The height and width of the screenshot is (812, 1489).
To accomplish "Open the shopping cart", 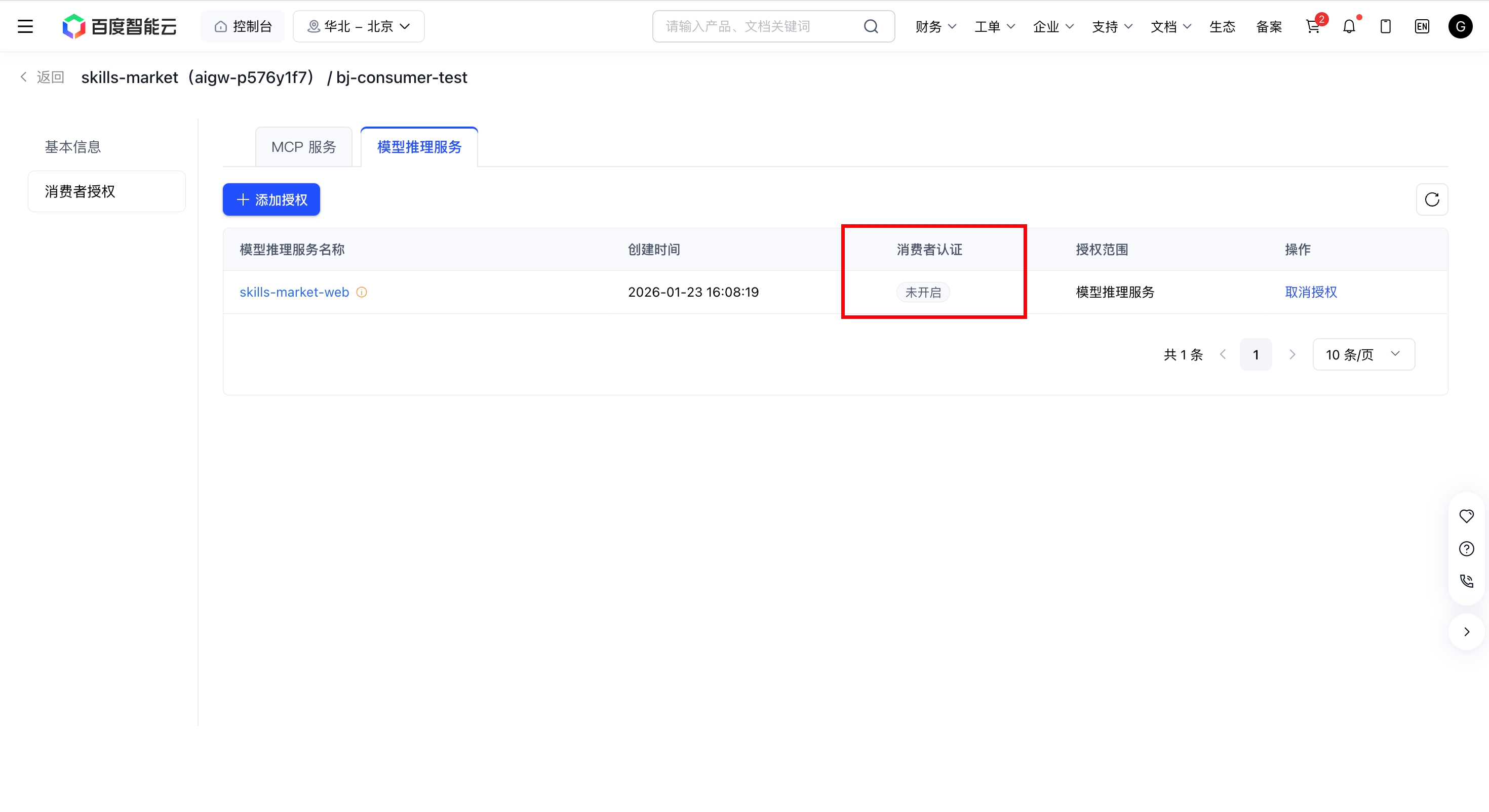I will point(1313,27).
